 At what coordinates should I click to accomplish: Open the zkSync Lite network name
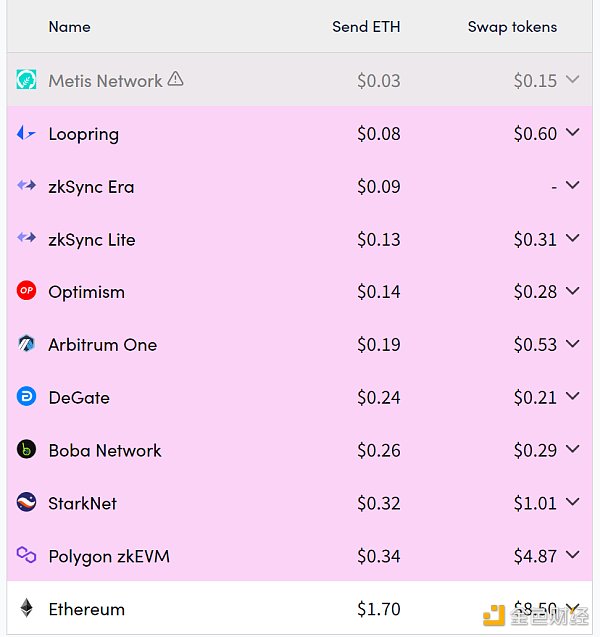click(92, 239)
